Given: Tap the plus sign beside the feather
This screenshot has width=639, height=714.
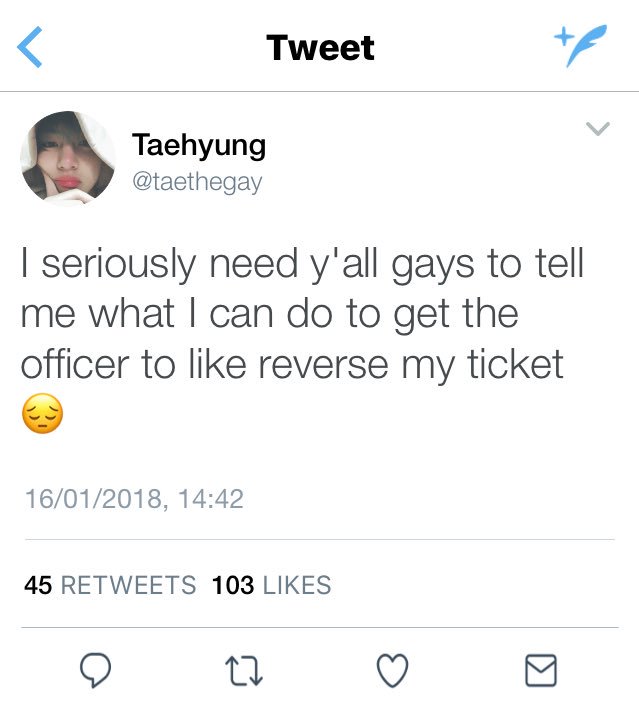Looking at the screenshot, I should (x=563, y=36).
